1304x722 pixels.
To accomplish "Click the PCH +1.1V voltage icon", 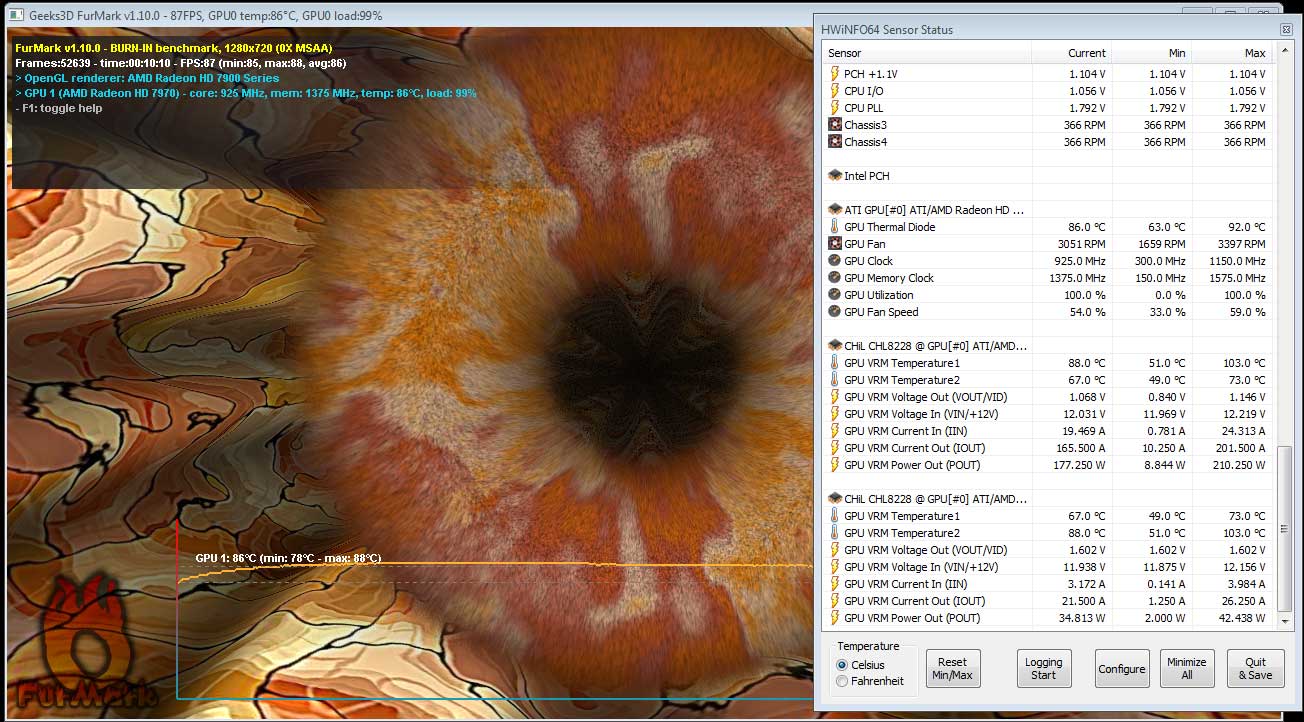I will pos(835,74).
